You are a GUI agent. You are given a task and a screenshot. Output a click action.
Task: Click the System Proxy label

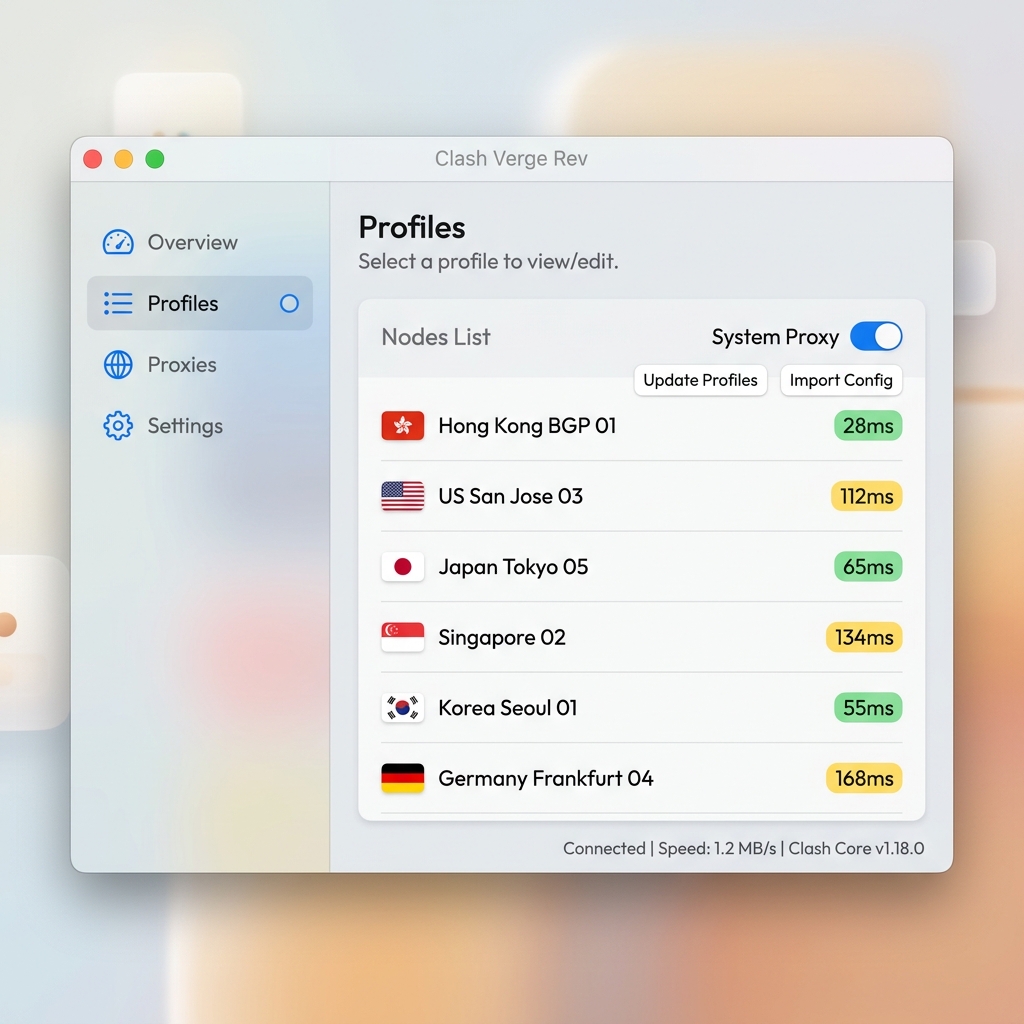[775, 337]
